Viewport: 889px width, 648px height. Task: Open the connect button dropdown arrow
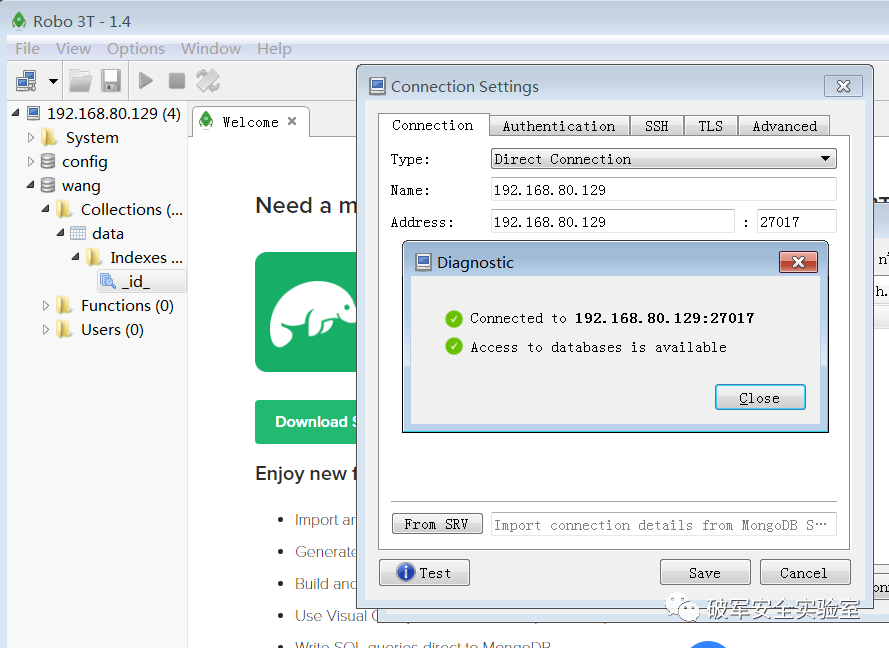[53, 81]
